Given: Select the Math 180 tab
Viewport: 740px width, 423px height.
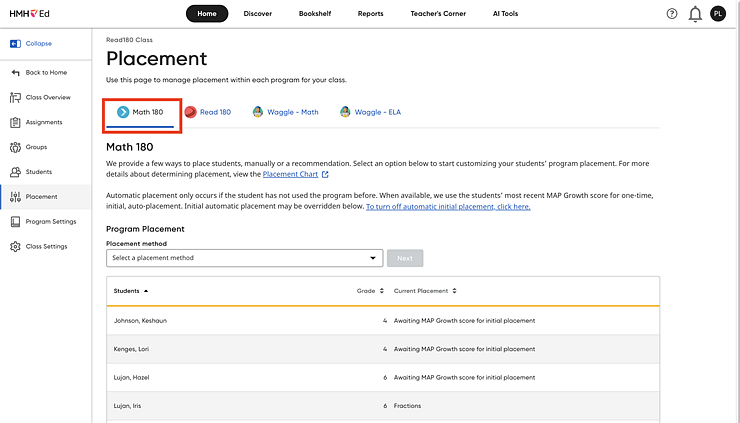Looking at the screenshot, I should [140, 113].
